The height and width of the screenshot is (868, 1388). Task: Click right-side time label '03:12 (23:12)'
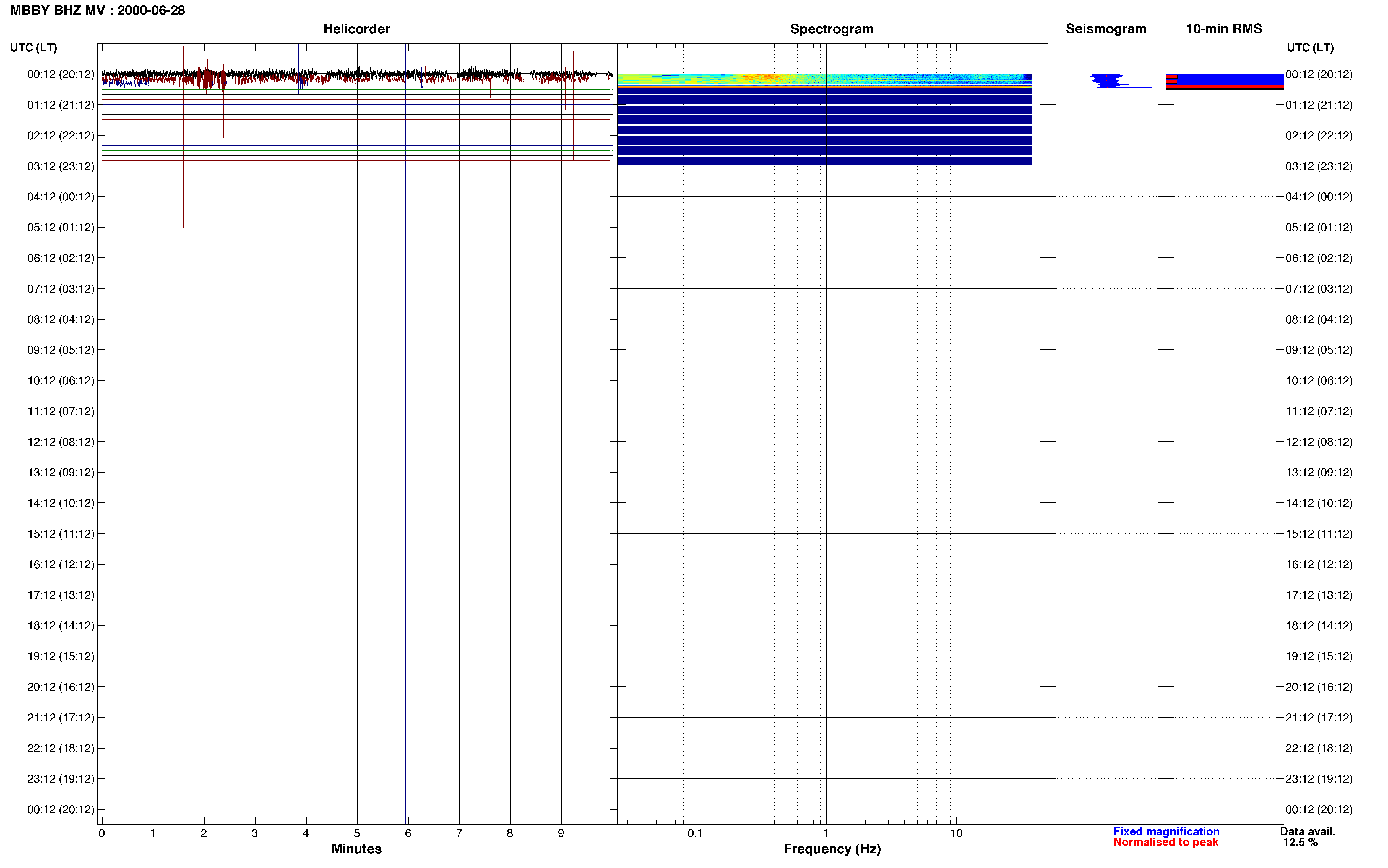click(1319, 166)
